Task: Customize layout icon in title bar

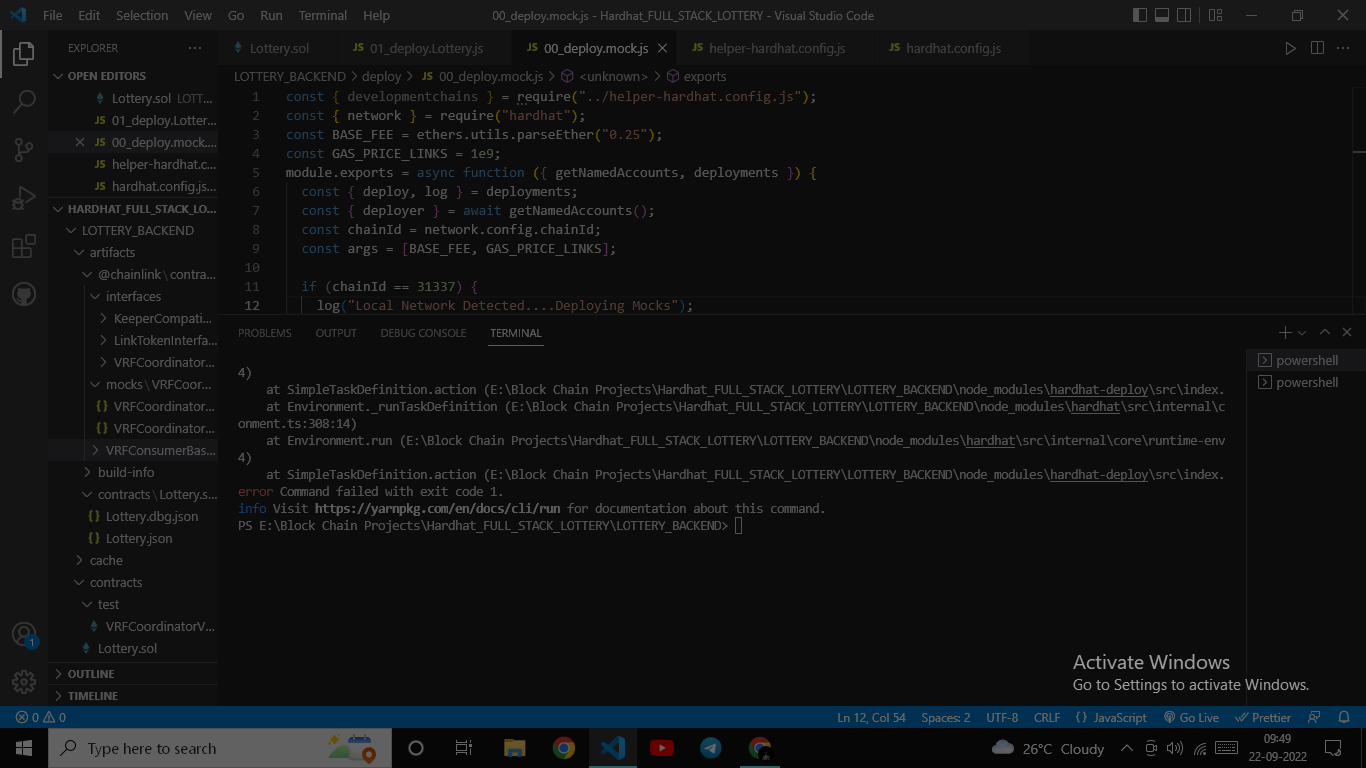Action: [1215, 16]
